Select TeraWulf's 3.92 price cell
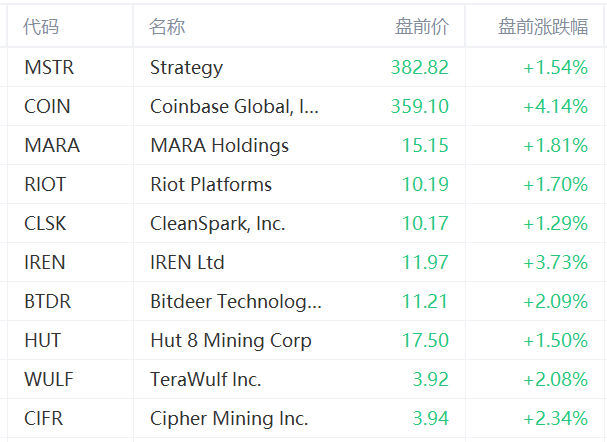Screen dimensions: 607x442 (431, 379)
